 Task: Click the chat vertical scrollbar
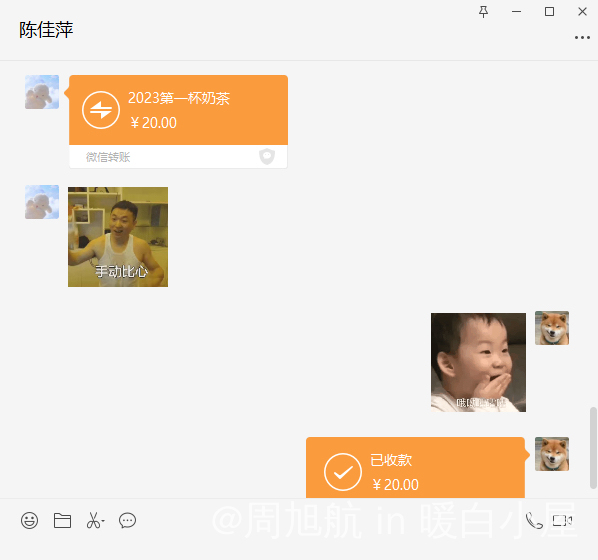pos(593,448)
